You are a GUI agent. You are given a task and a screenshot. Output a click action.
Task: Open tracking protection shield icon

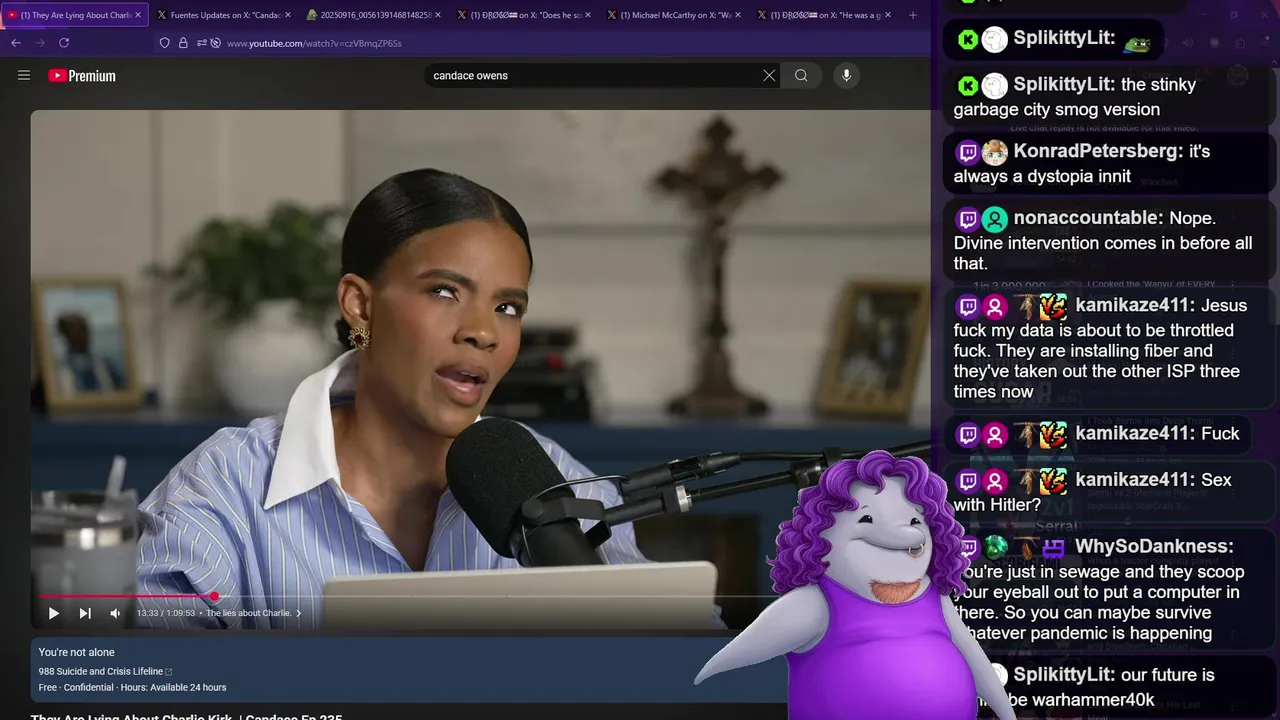click(165, 43)
